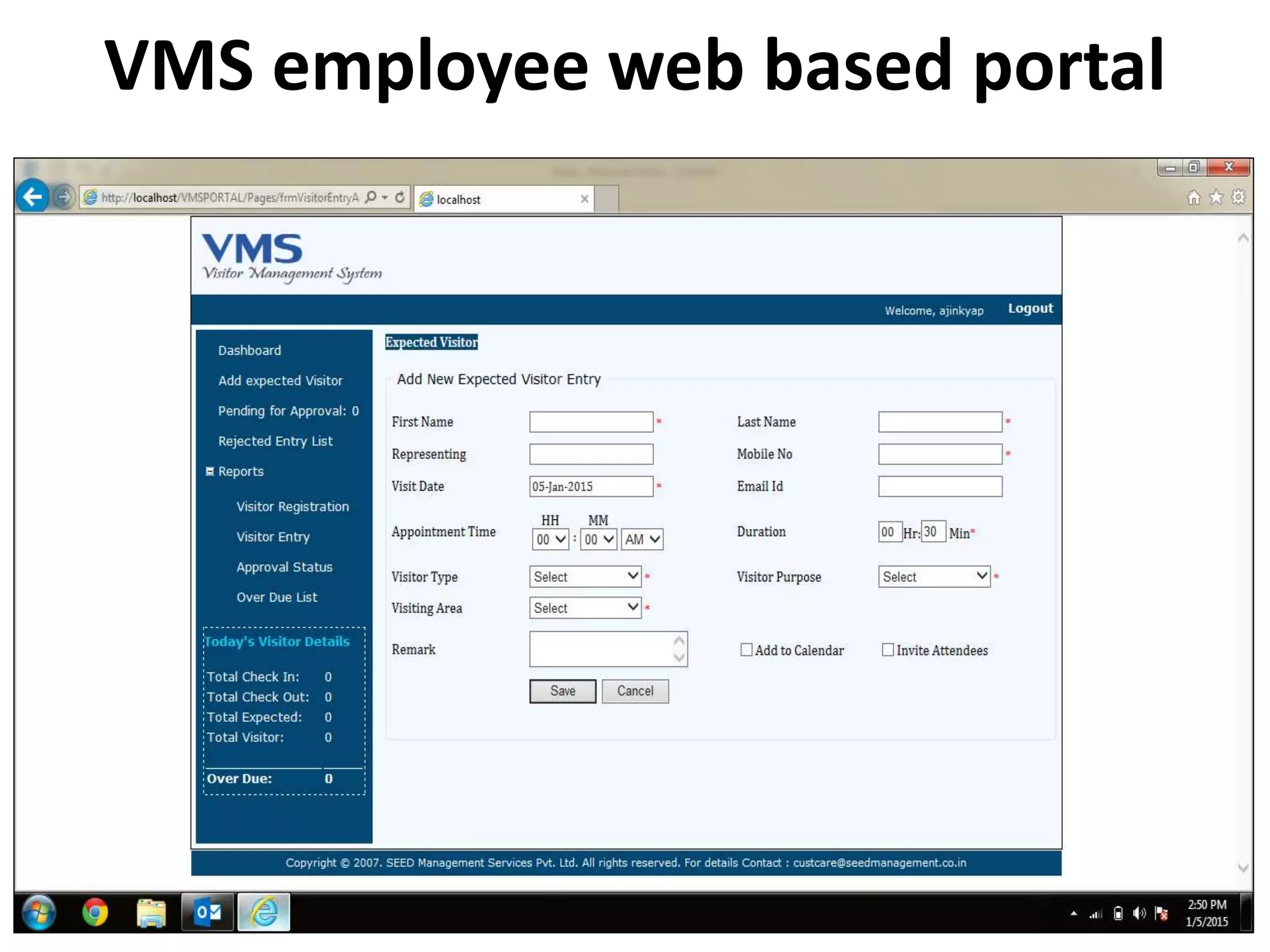Show hidden system tray icons arrow
Image resolution: width=1270 pixels, height=952 pixels.
click(1073, 914)
